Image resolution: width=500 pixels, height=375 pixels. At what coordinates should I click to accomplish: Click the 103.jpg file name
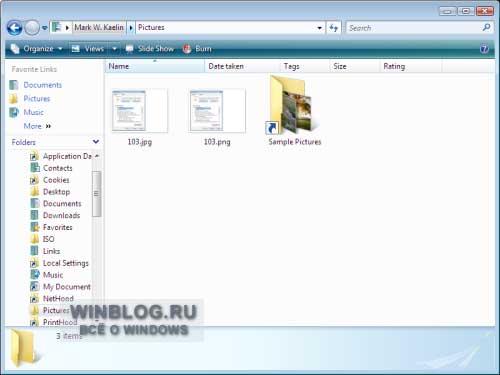(x=140, y=142)
